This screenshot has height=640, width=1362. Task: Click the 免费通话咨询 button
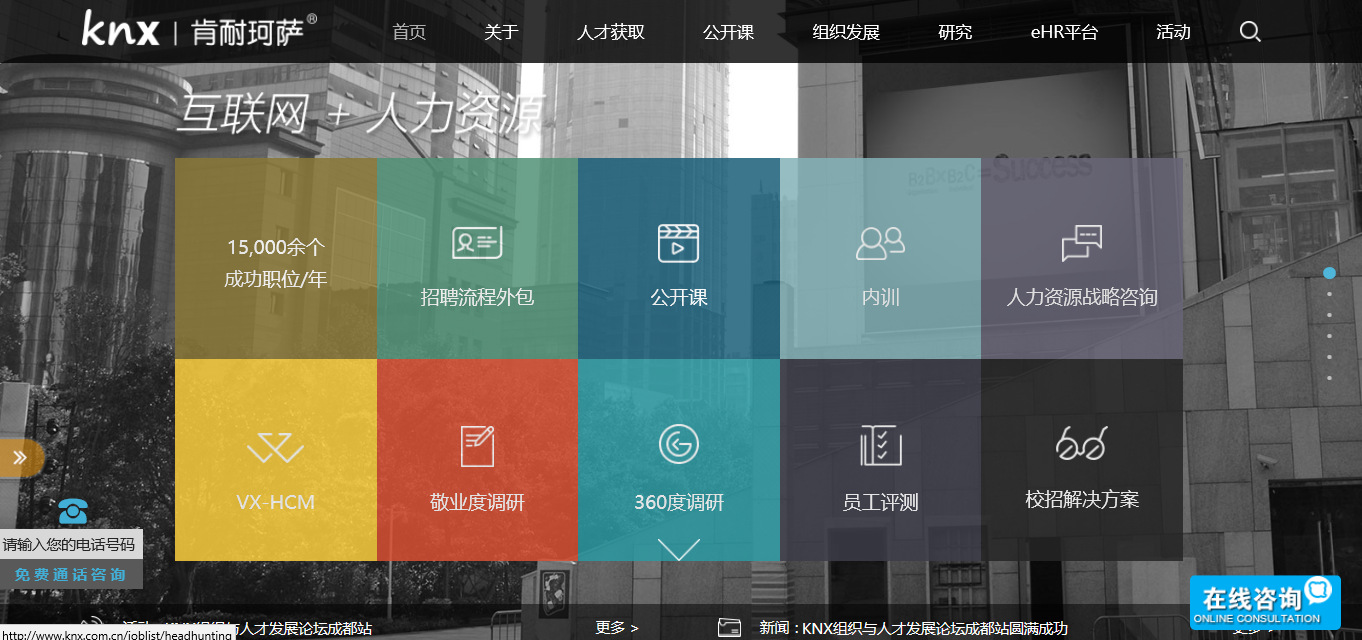click(x=70, y=575)
